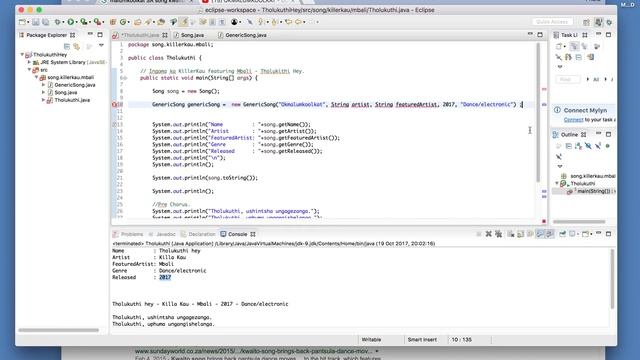Viewport: 640px width, 360px height.
Task: Collapse the TholukuthiHey project node
Action: point(22,54)
